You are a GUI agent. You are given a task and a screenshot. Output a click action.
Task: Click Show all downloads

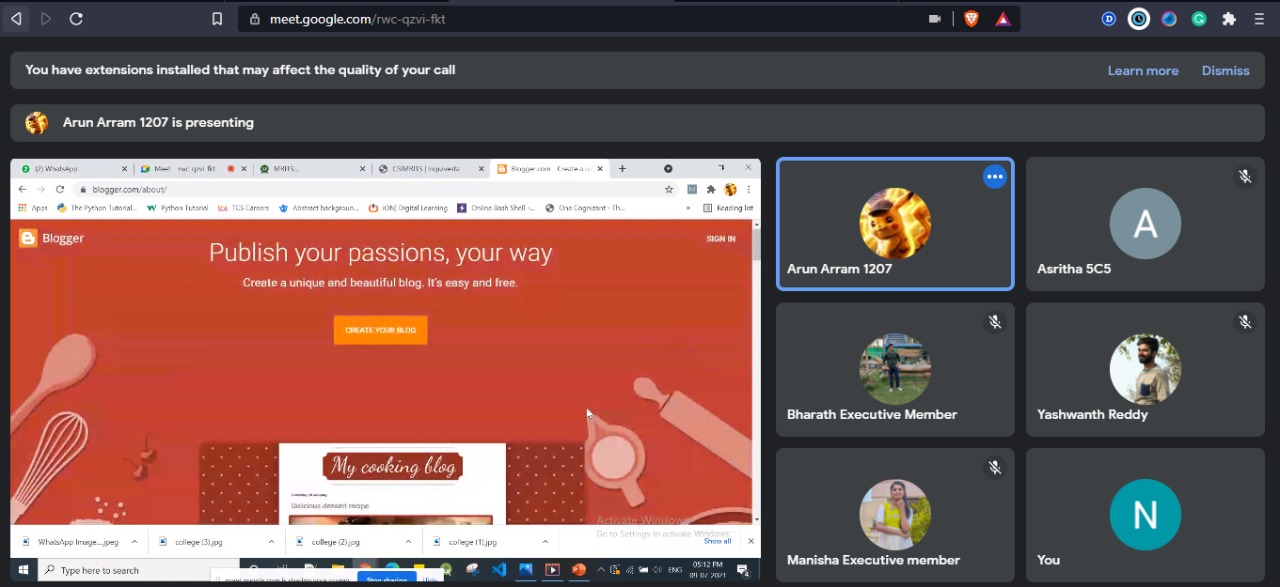coord(717,541)
